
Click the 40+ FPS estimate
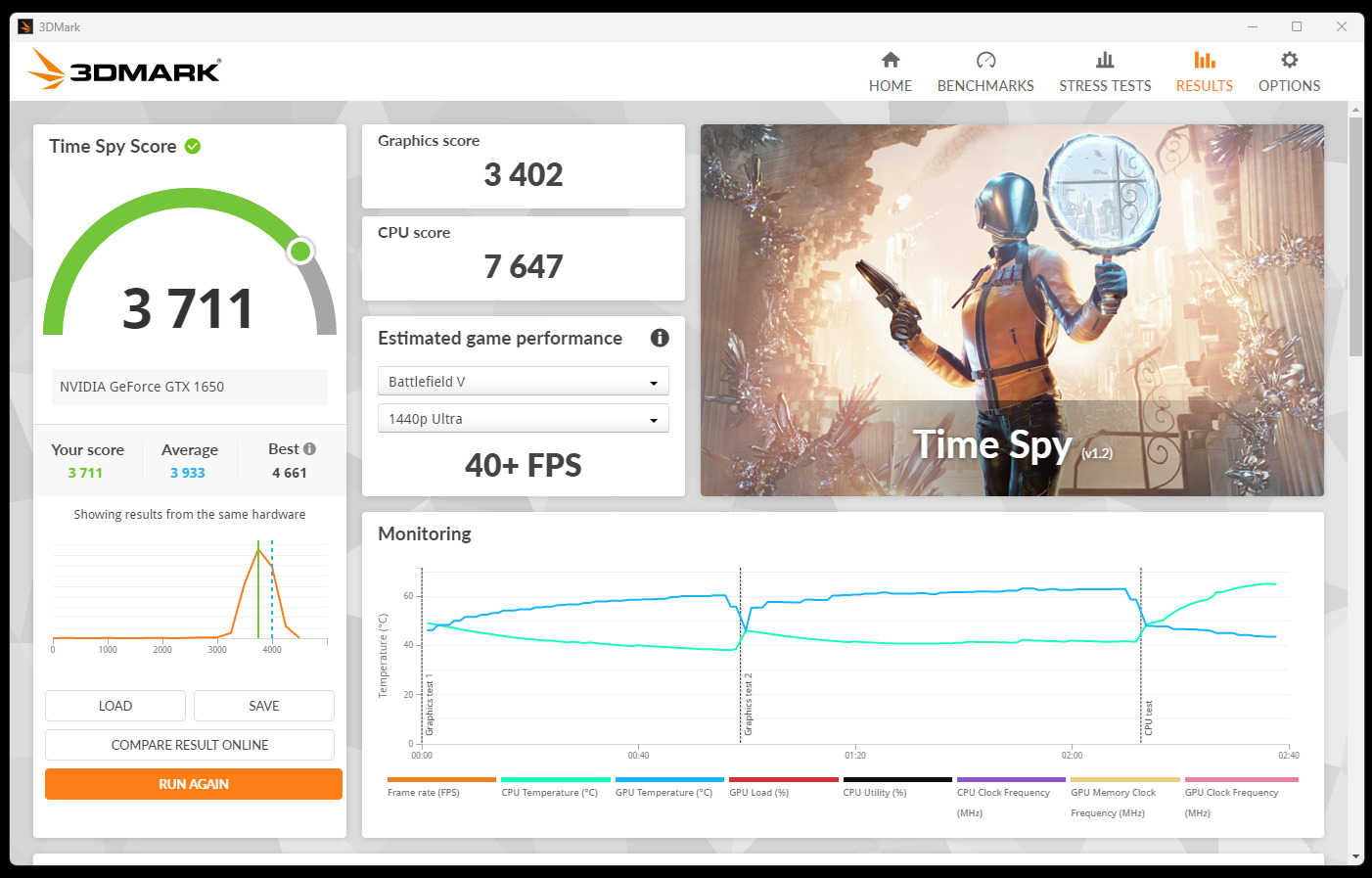pyautogui.click(x=524, y=465)
